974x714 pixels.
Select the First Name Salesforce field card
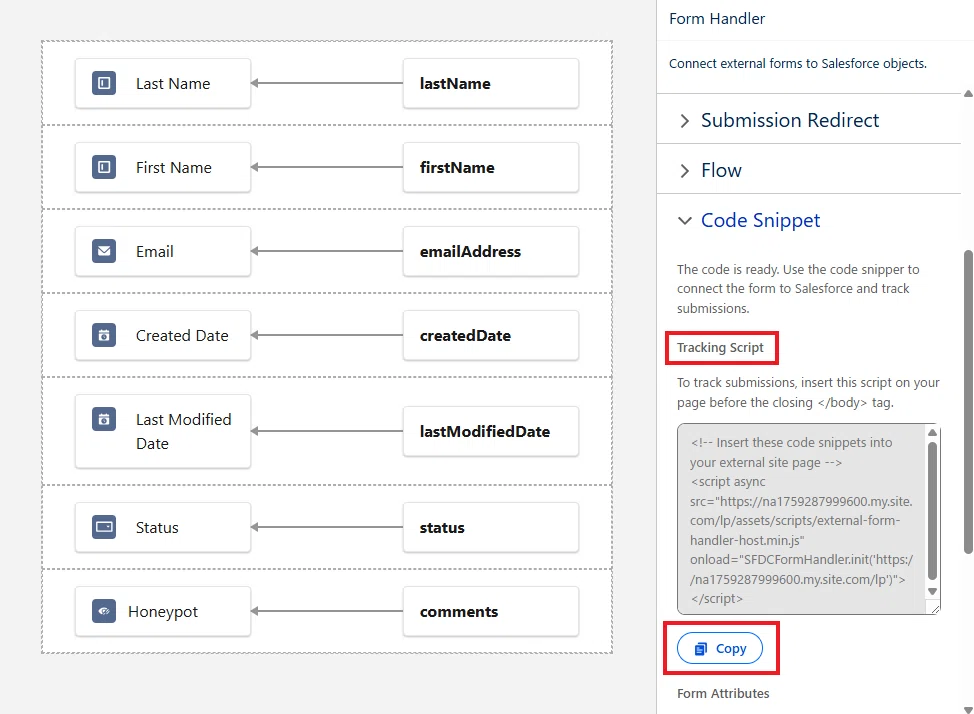pos(163,167)
